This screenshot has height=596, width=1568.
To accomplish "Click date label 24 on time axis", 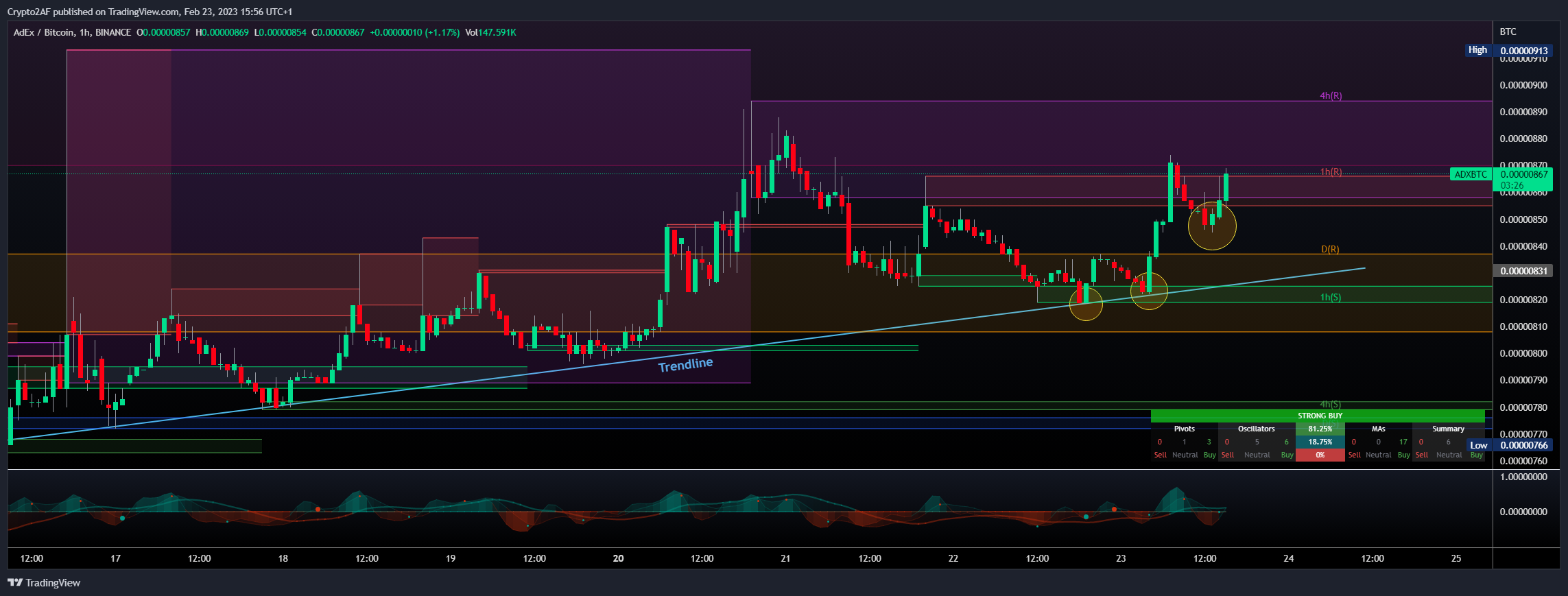I will point(1289,558).
